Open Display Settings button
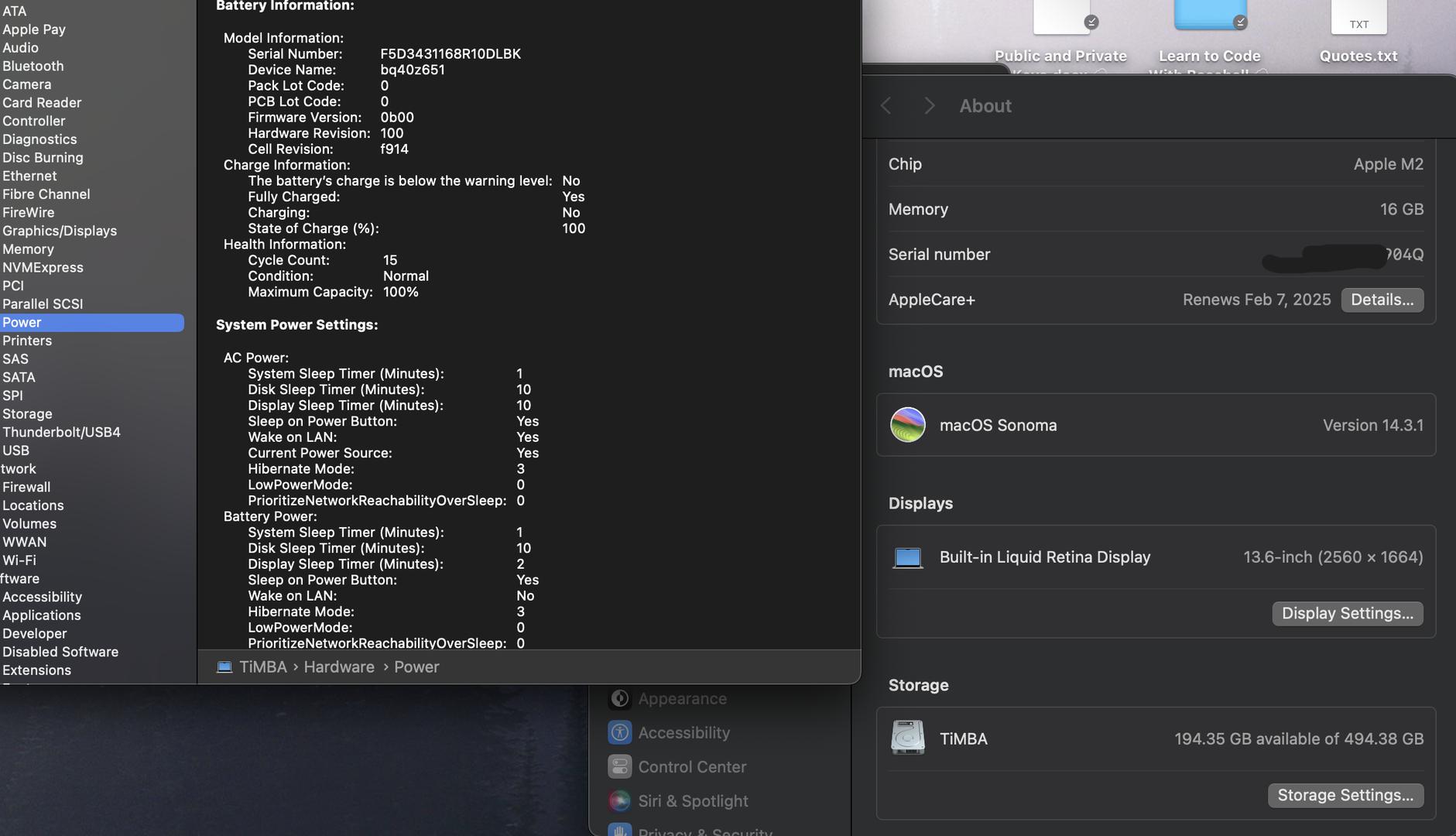 point(1347,614)
